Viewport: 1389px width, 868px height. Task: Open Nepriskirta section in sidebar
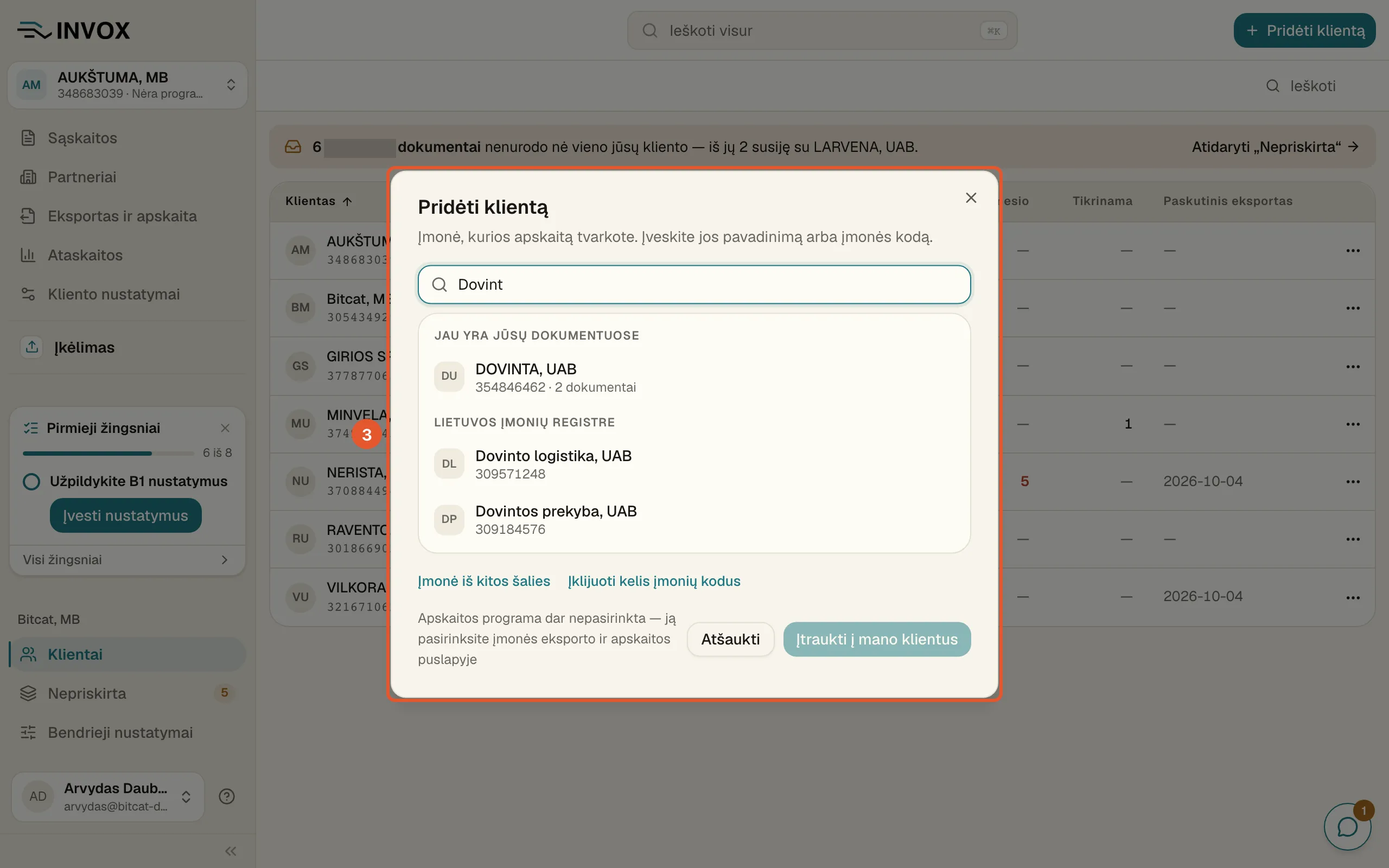128,693
